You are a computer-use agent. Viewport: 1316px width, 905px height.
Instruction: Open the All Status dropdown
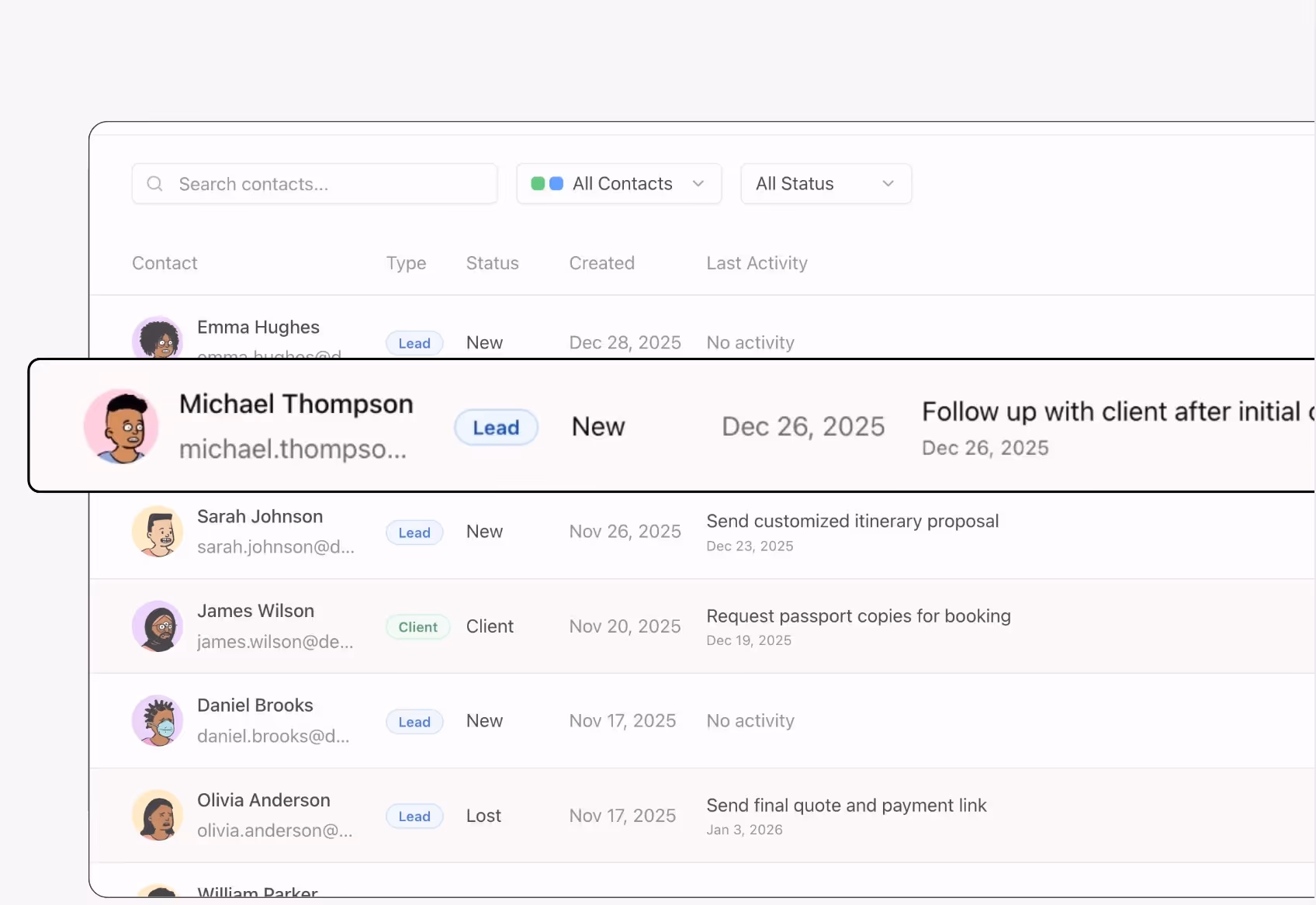[x=825, y=183]
